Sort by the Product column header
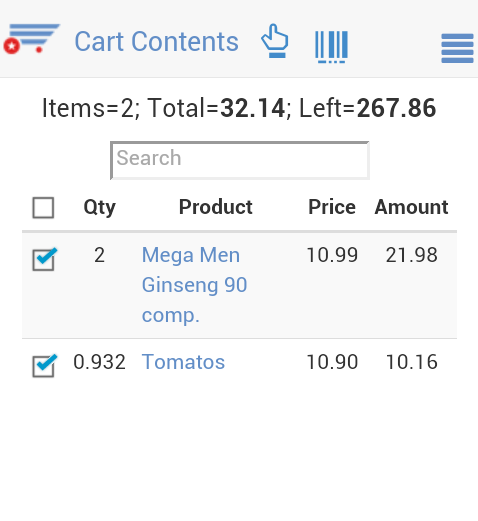 pyautogui.click(x=216, y=207)
